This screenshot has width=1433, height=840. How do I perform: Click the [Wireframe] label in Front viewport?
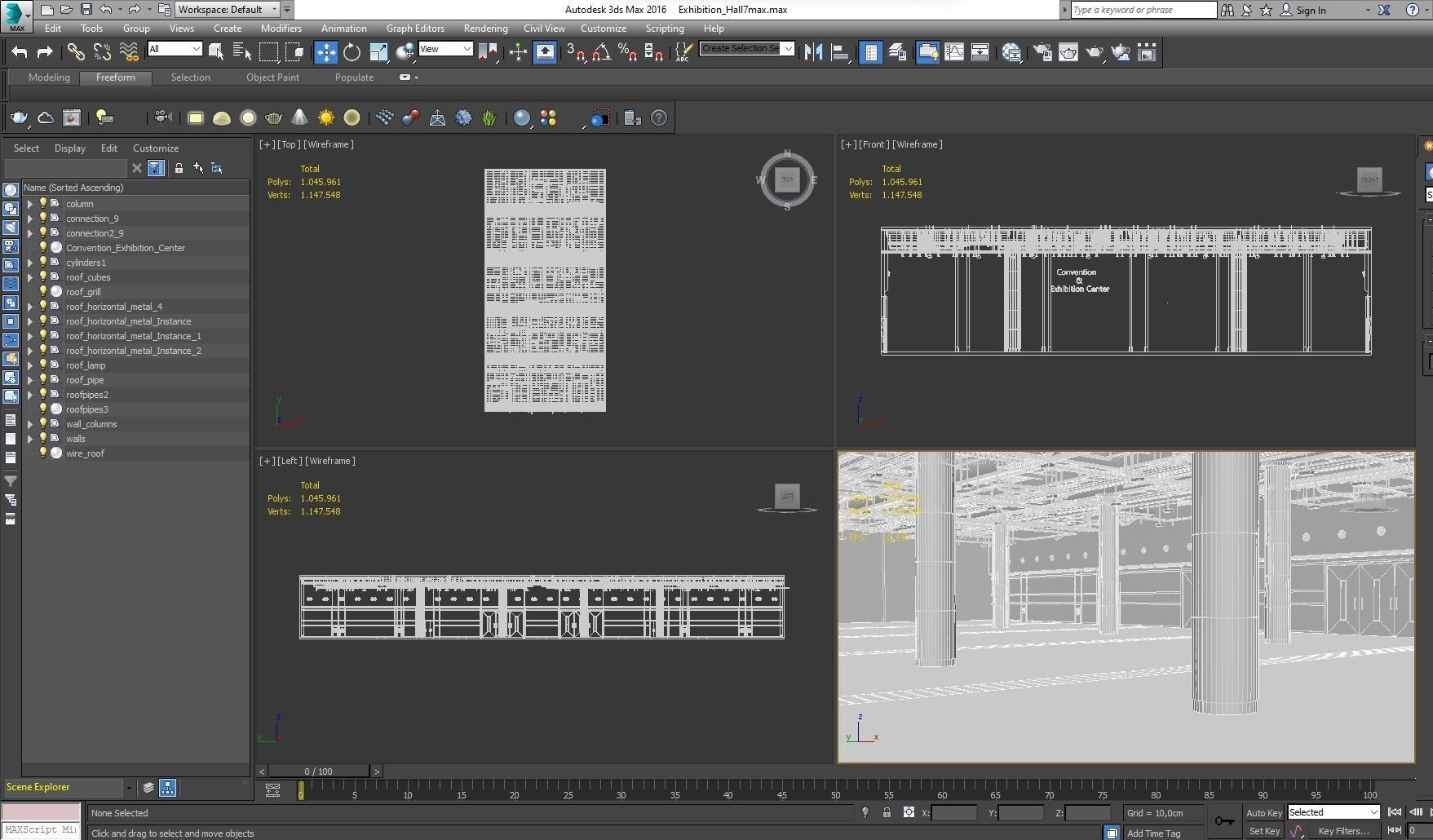point(918,144)
